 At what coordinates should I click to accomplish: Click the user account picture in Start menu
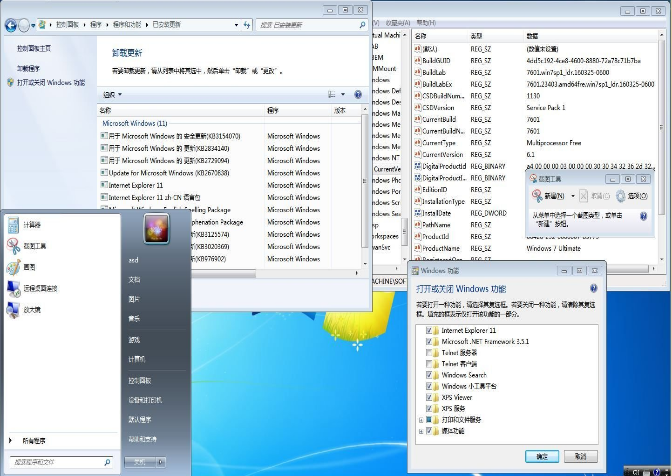coord(156,229)
